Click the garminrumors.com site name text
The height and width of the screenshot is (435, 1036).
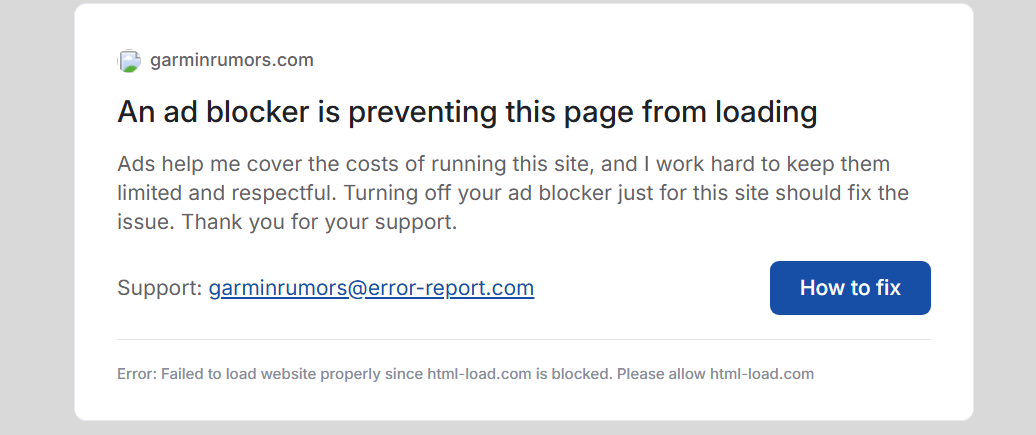[x=232, y=60]
